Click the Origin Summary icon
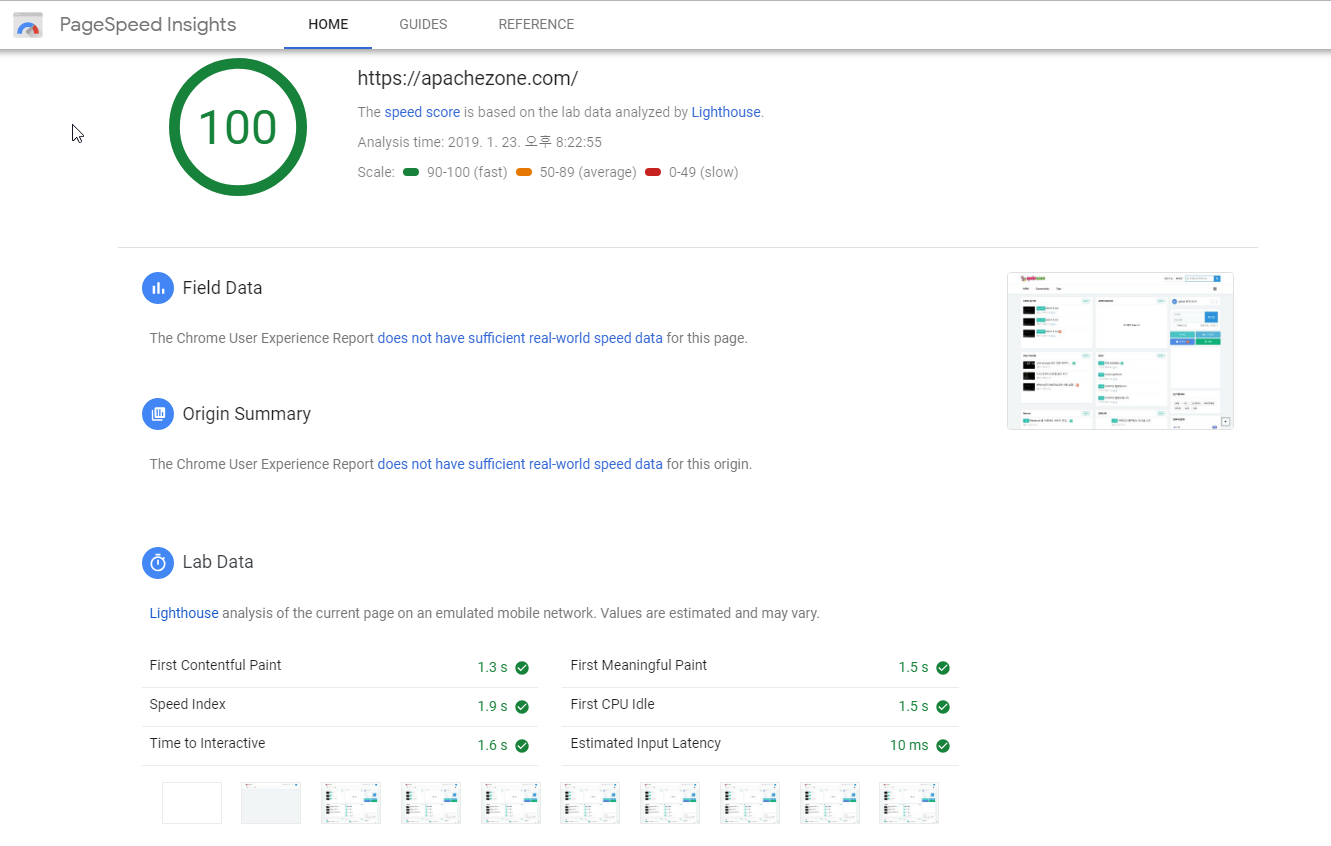1331x846 pixels. pos(158,414)
